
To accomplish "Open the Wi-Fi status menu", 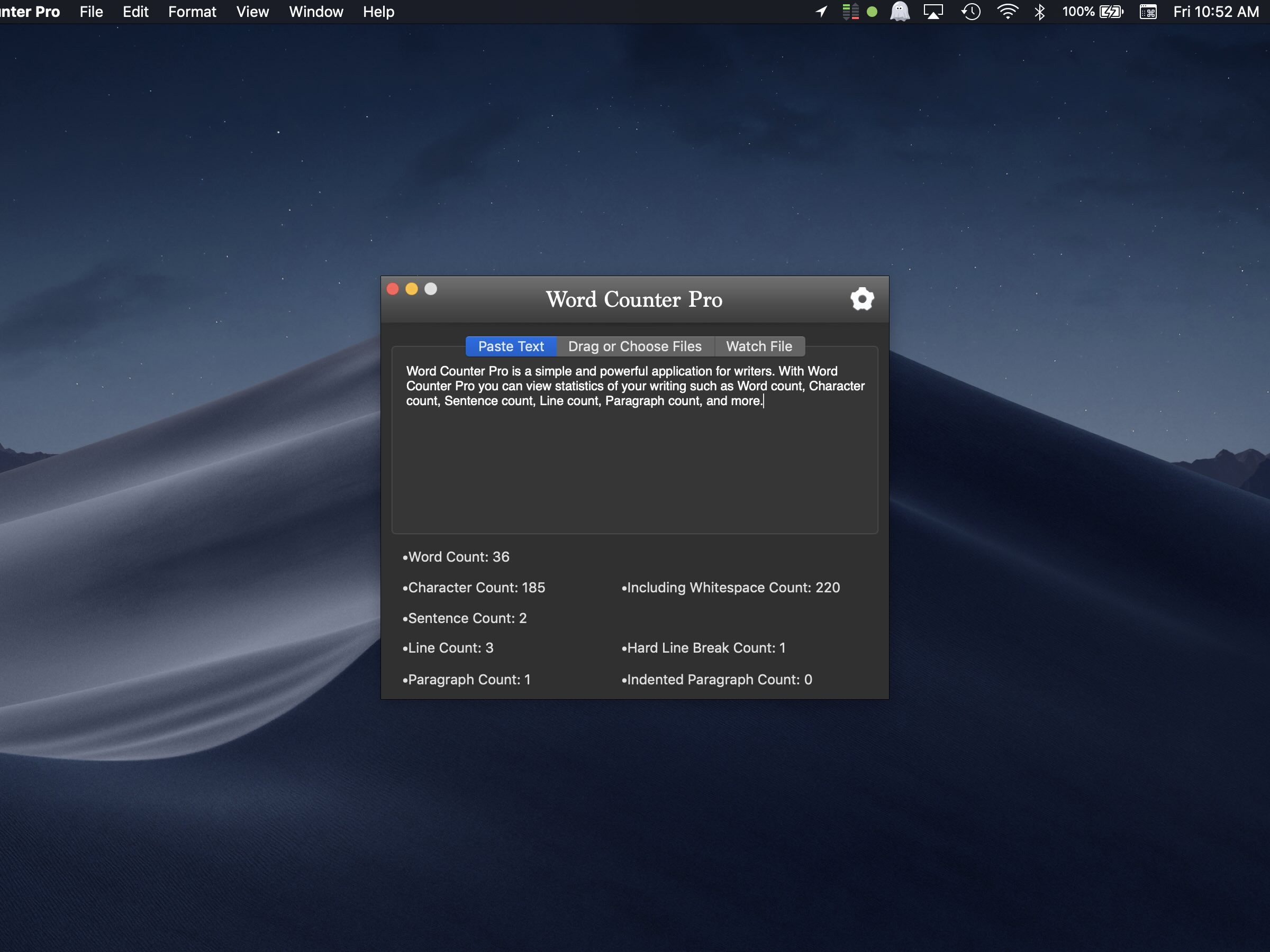I will pos(1008,12).
